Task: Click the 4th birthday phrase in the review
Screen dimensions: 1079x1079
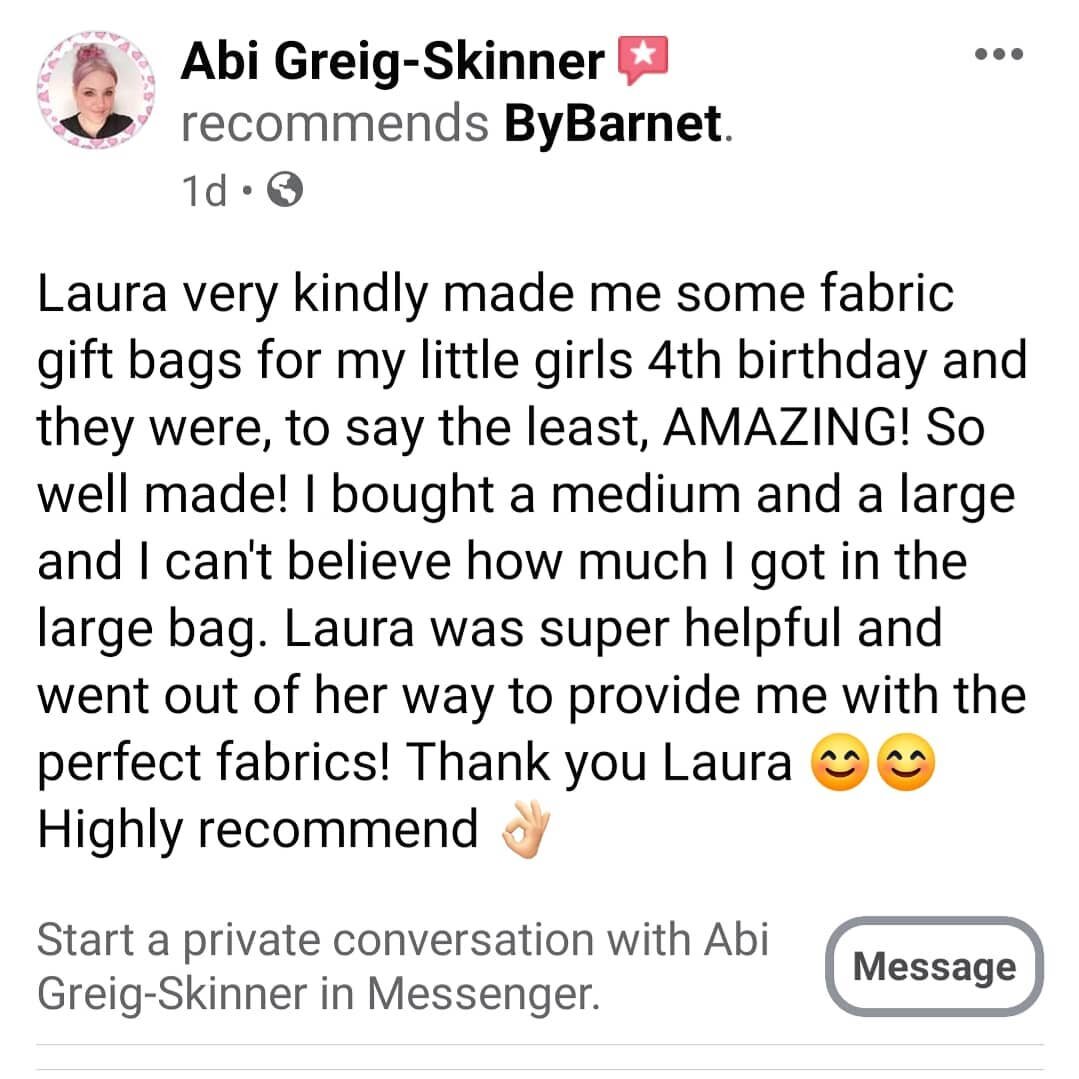Action: click(787, 361)
